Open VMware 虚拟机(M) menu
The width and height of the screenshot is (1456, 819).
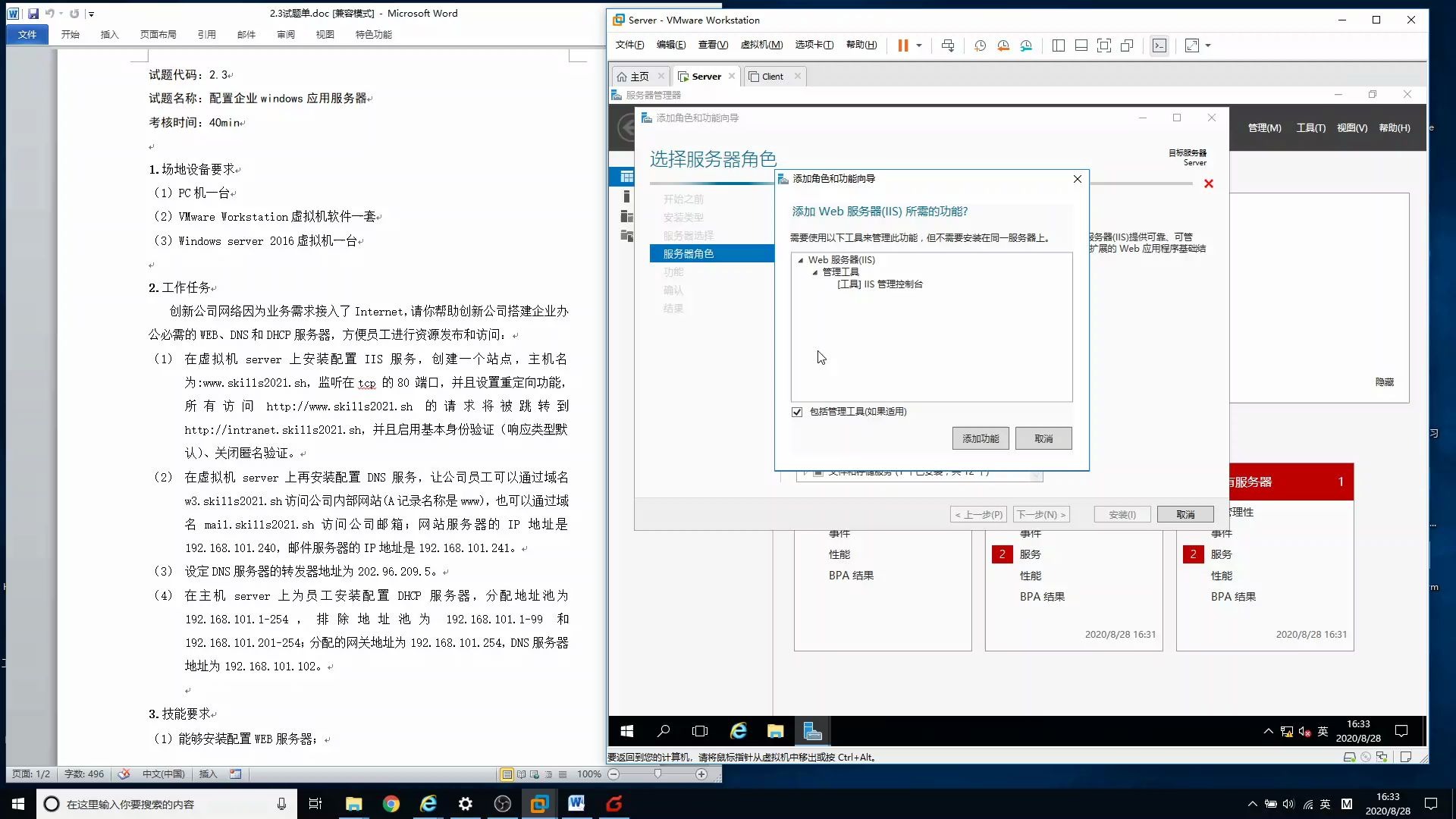tap(761, 45)
